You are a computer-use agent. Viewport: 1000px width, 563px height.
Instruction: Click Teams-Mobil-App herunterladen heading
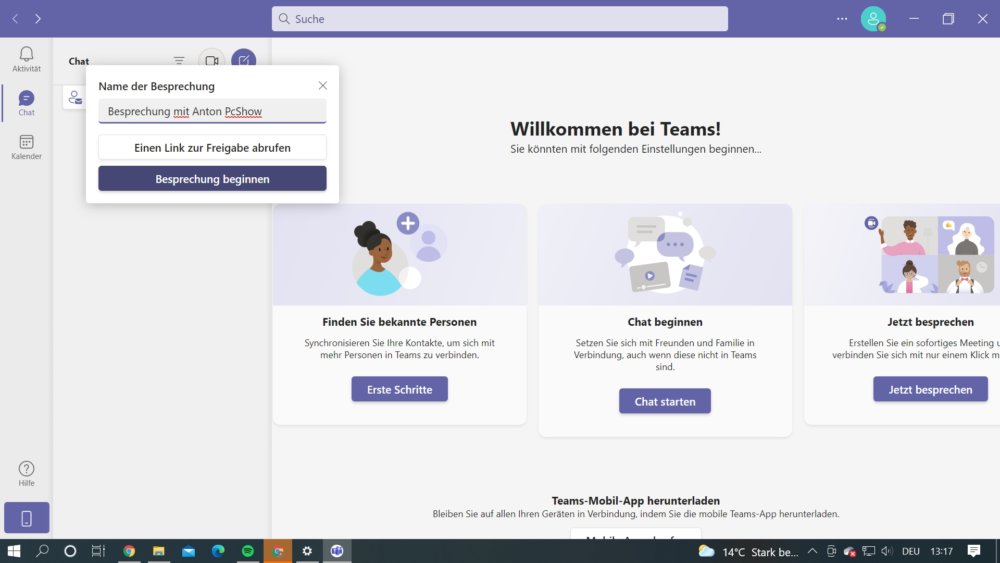(x=635, y=501)
